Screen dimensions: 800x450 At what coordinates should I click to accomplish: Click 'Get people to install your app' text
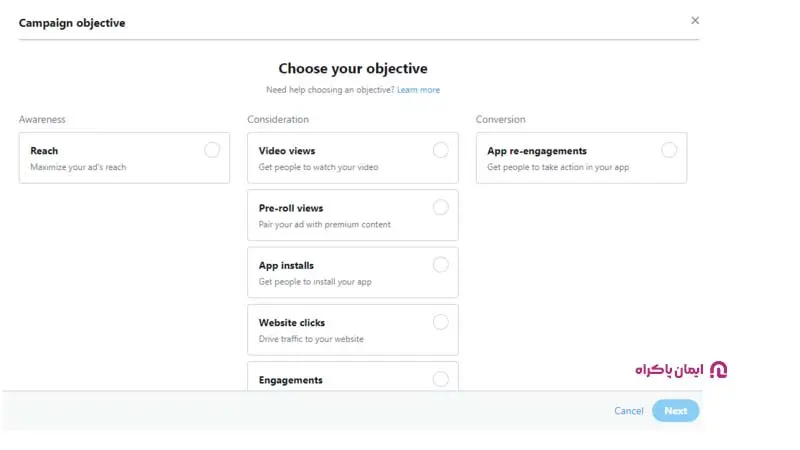(x=315, y=282)
